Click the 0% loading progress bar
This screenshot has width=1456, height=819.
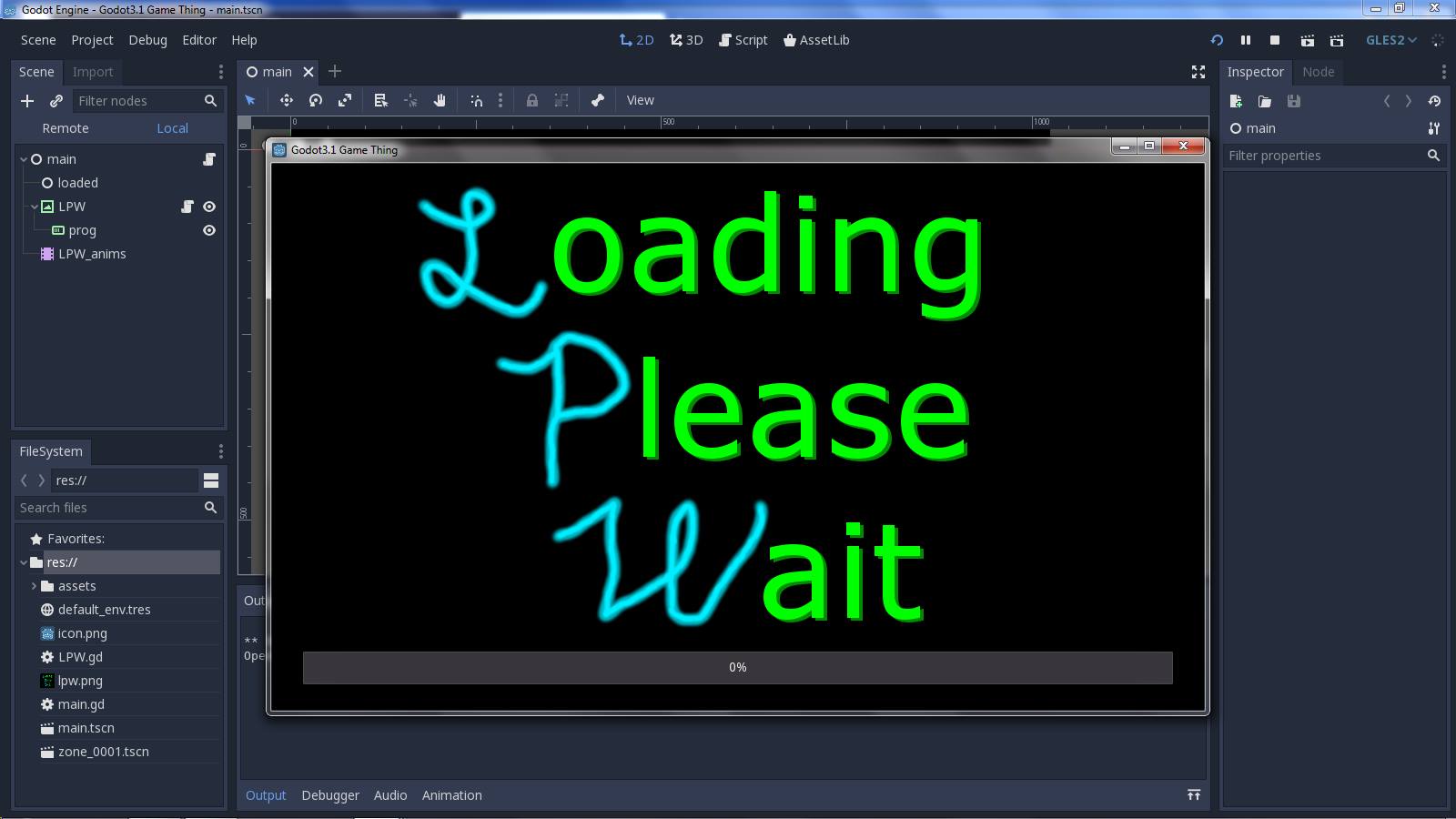coord(738,668)
